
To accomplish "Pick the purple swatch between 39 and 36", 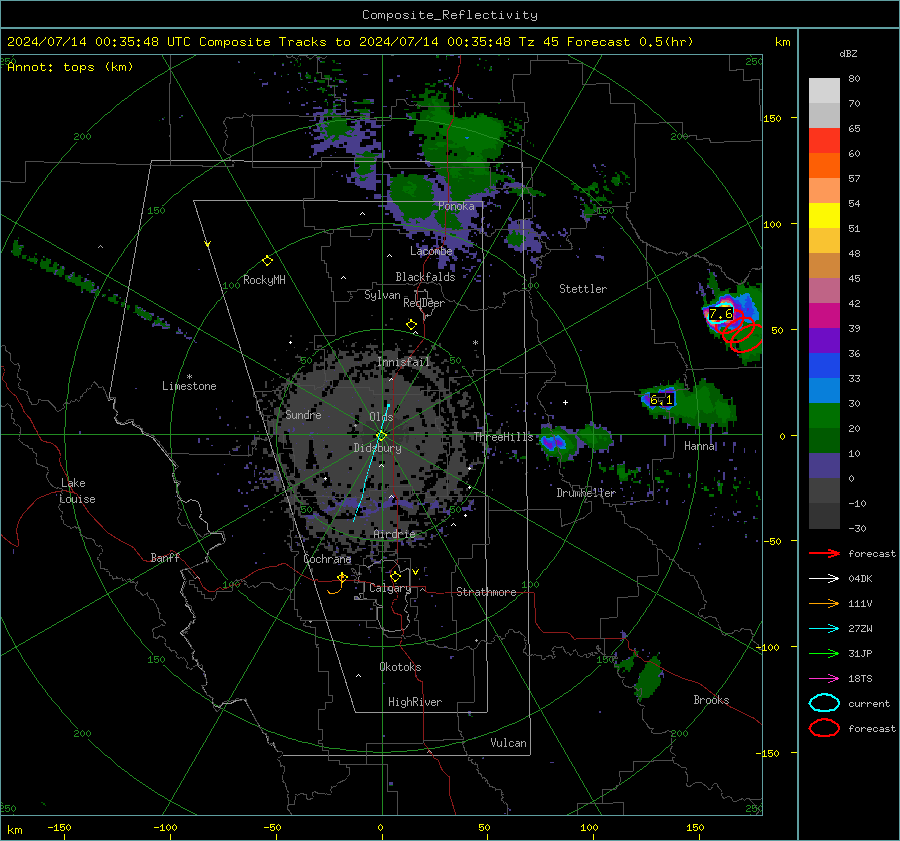I will 824,341.
